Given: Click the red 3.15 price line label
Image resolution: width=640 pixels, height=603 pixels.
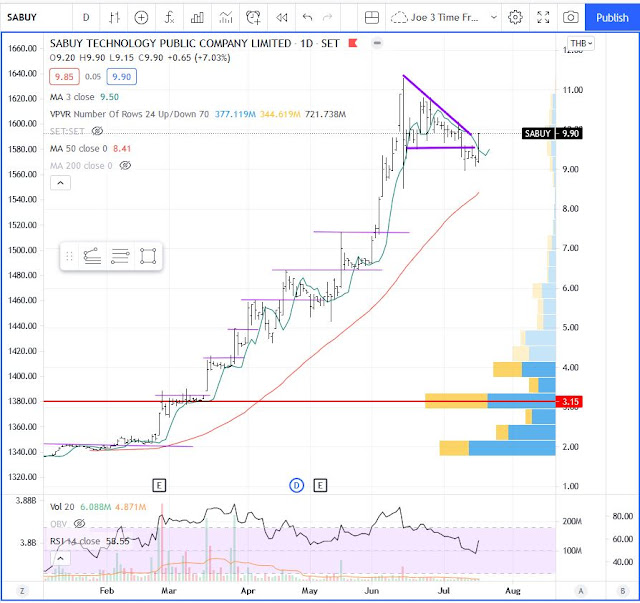Looking at the screenshot, I should tap(570, 402).
